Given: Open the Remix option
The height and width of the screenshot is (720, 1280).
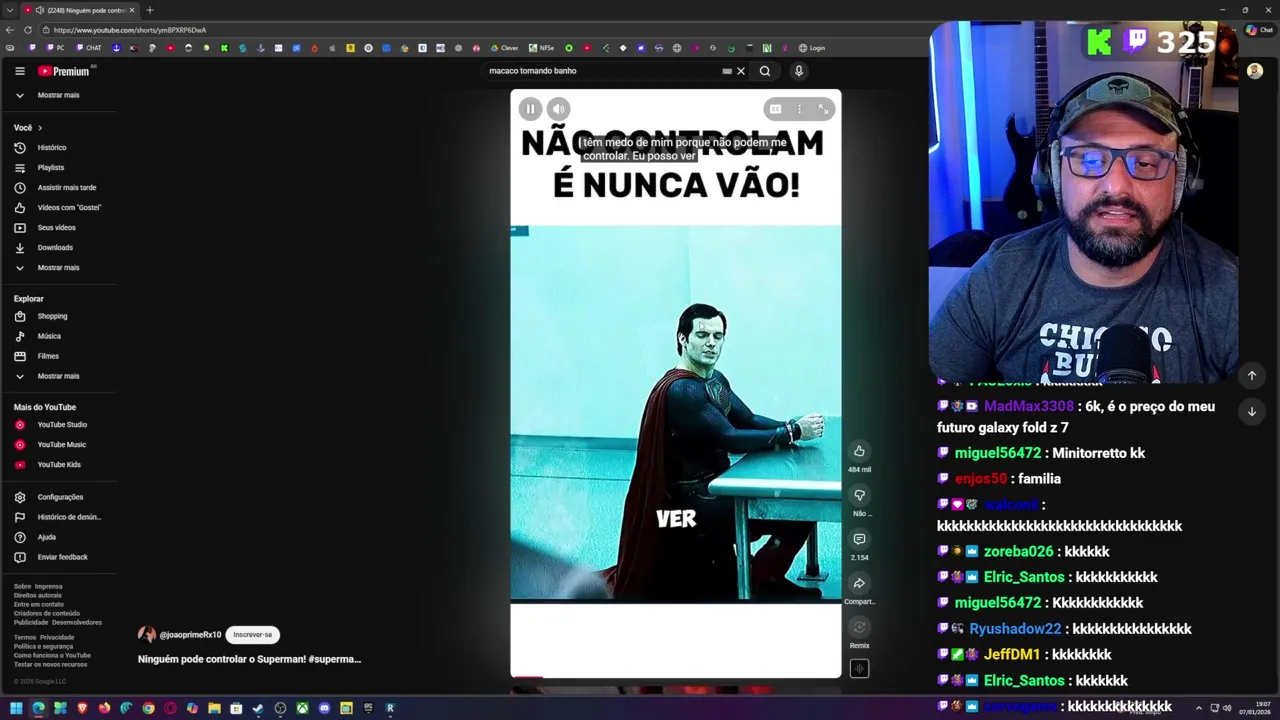Looking at the screenshot, I should click(x=859, y=627).
